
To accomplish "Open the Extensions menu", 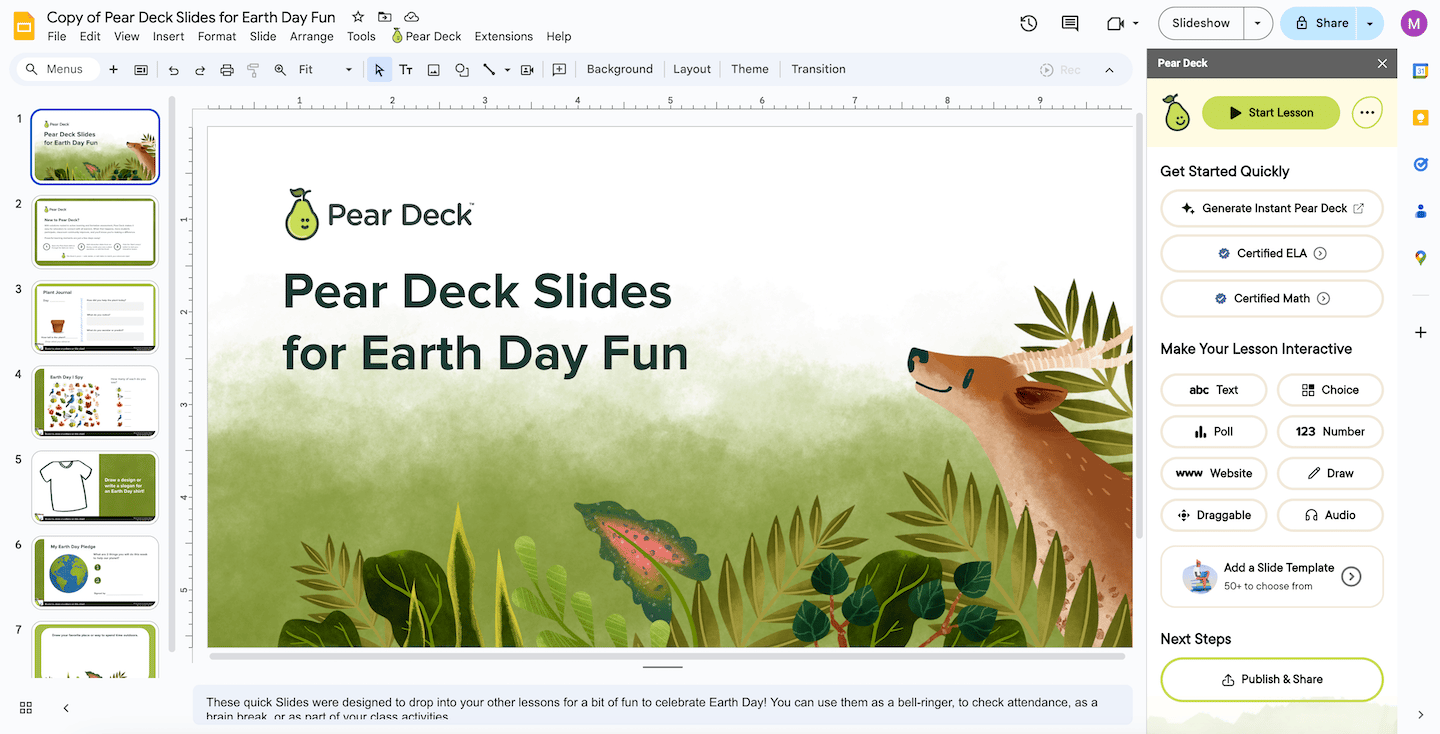I will [x=504, y=36].
